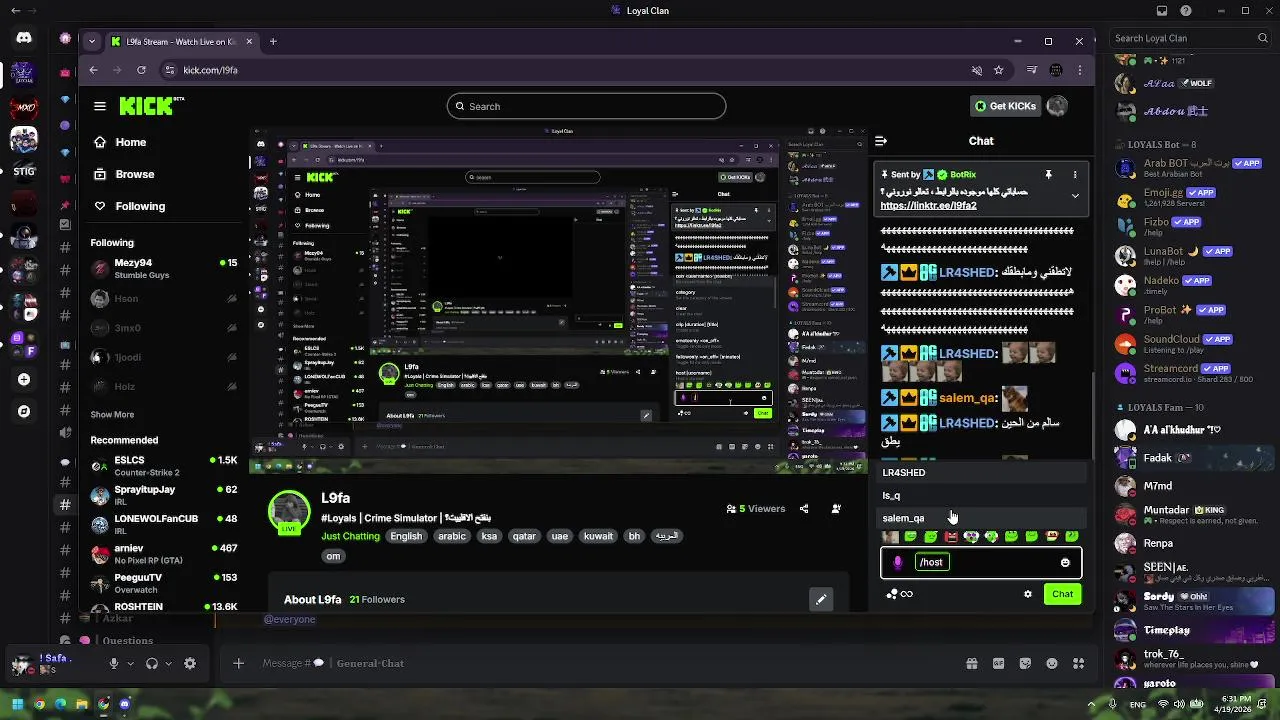Go to Home in Kick sidebar

point(120,142)
